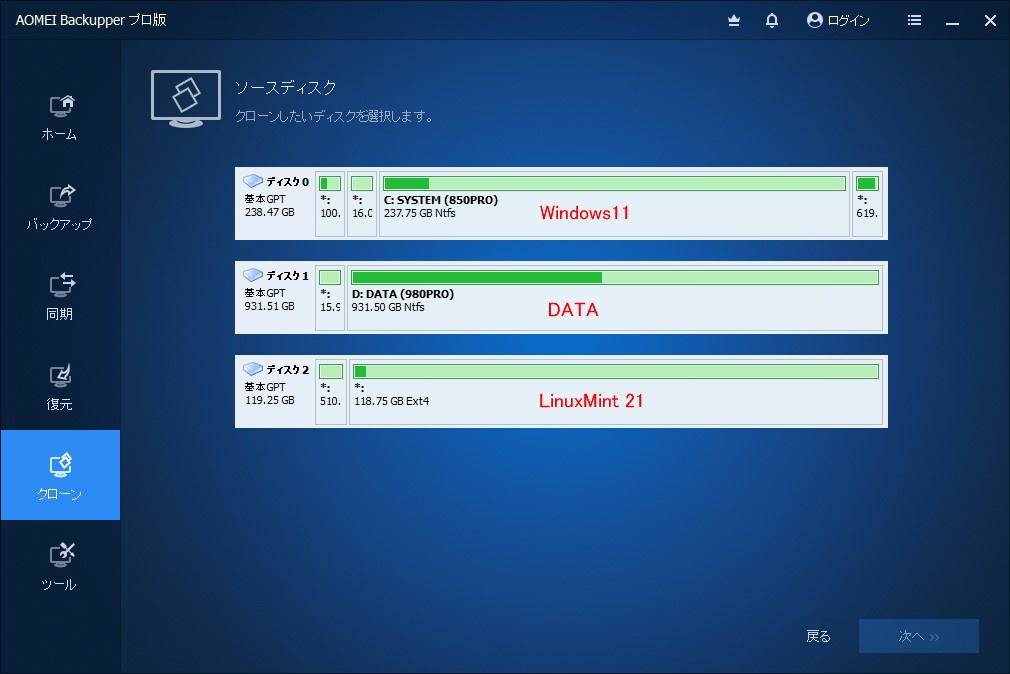The image size is (1010, 674).
Task: Click the '931.50 GB Ntfs' size text
Action: point(388,307)
